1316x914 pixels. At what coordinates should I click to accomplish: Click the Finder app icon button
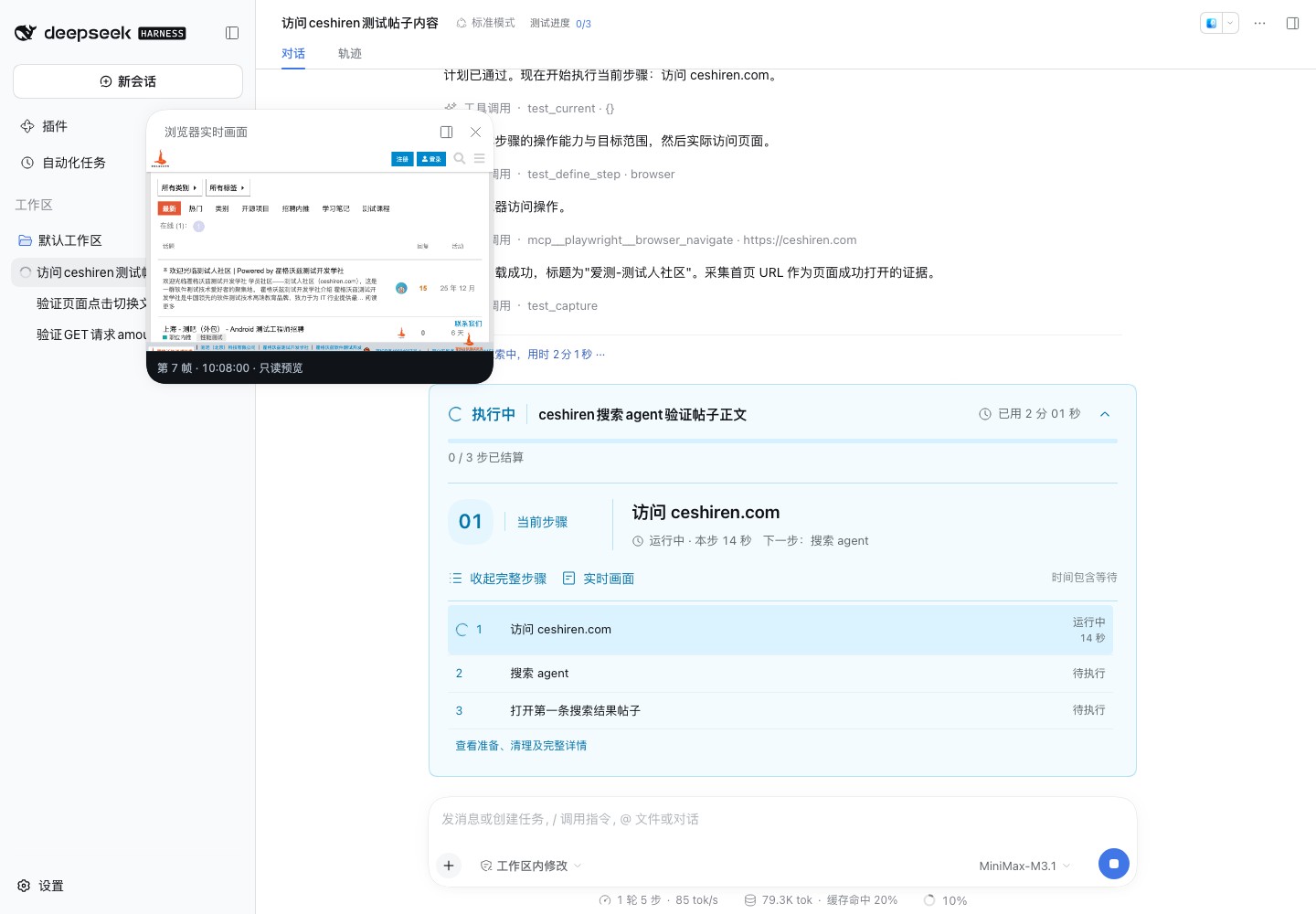coord(1211,23)
